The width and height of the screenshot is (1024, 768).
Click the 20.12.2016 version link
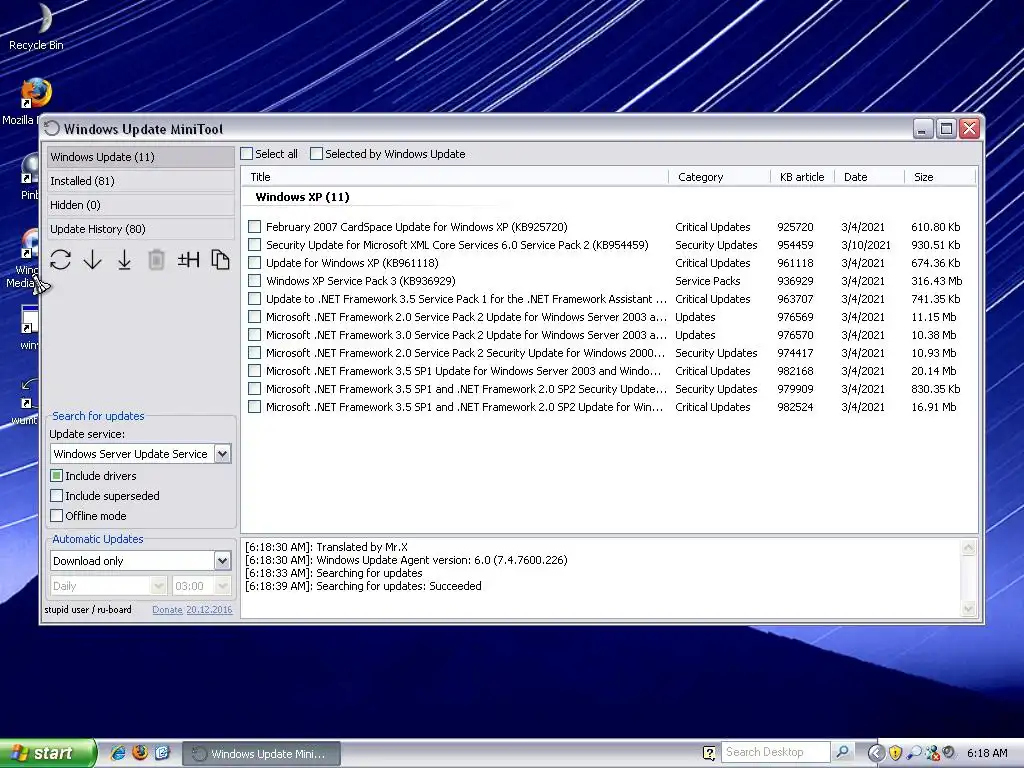(209, 609)
